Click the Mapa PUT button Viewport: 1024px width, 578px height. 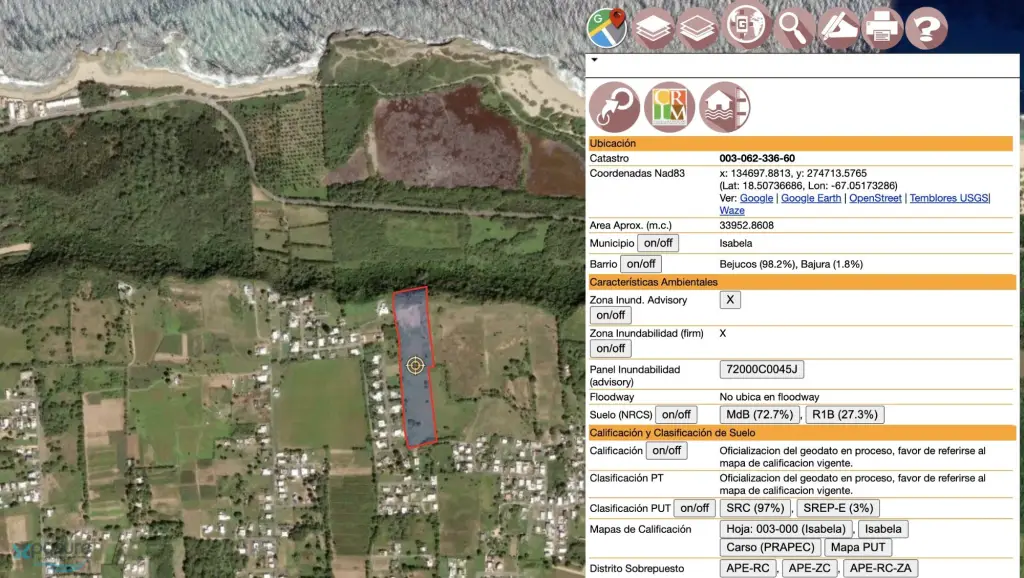[858, 547]
